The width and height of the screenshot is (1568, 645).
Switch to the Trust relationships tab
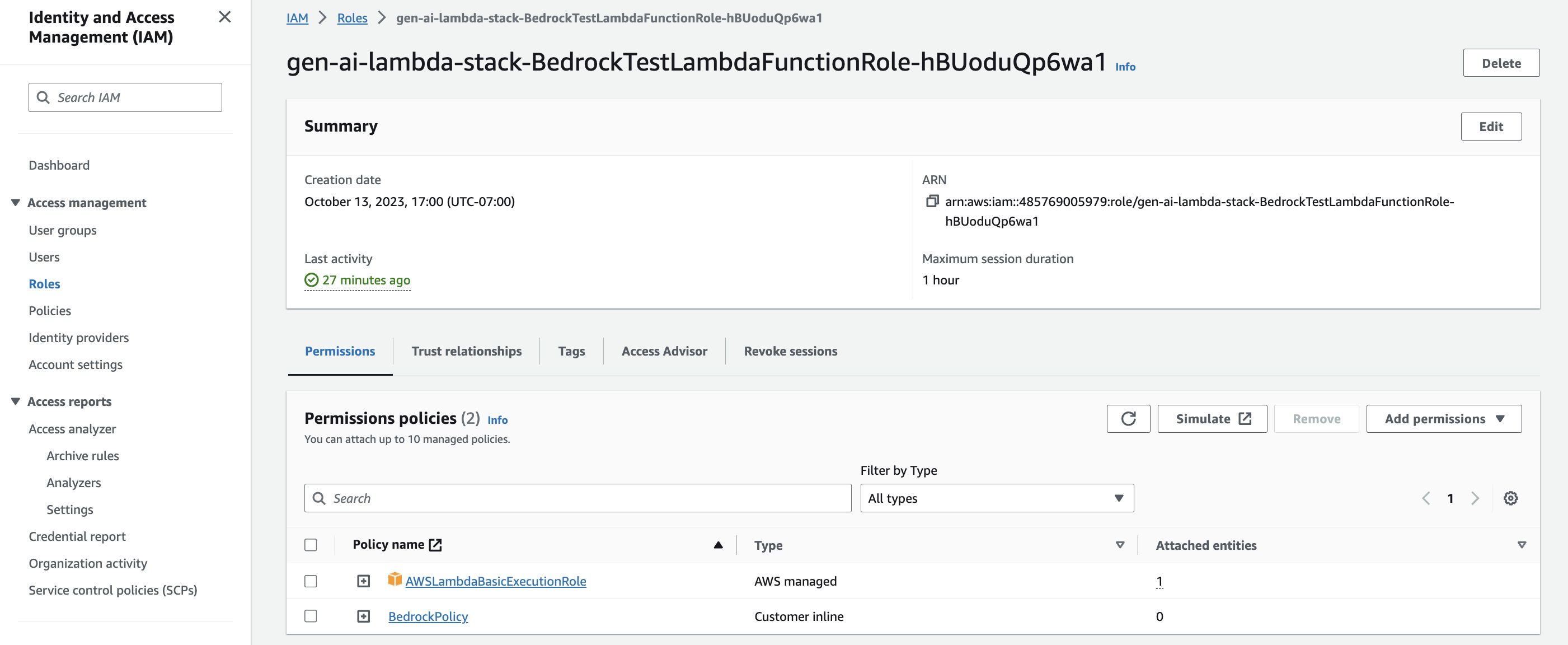pos(466,352)
